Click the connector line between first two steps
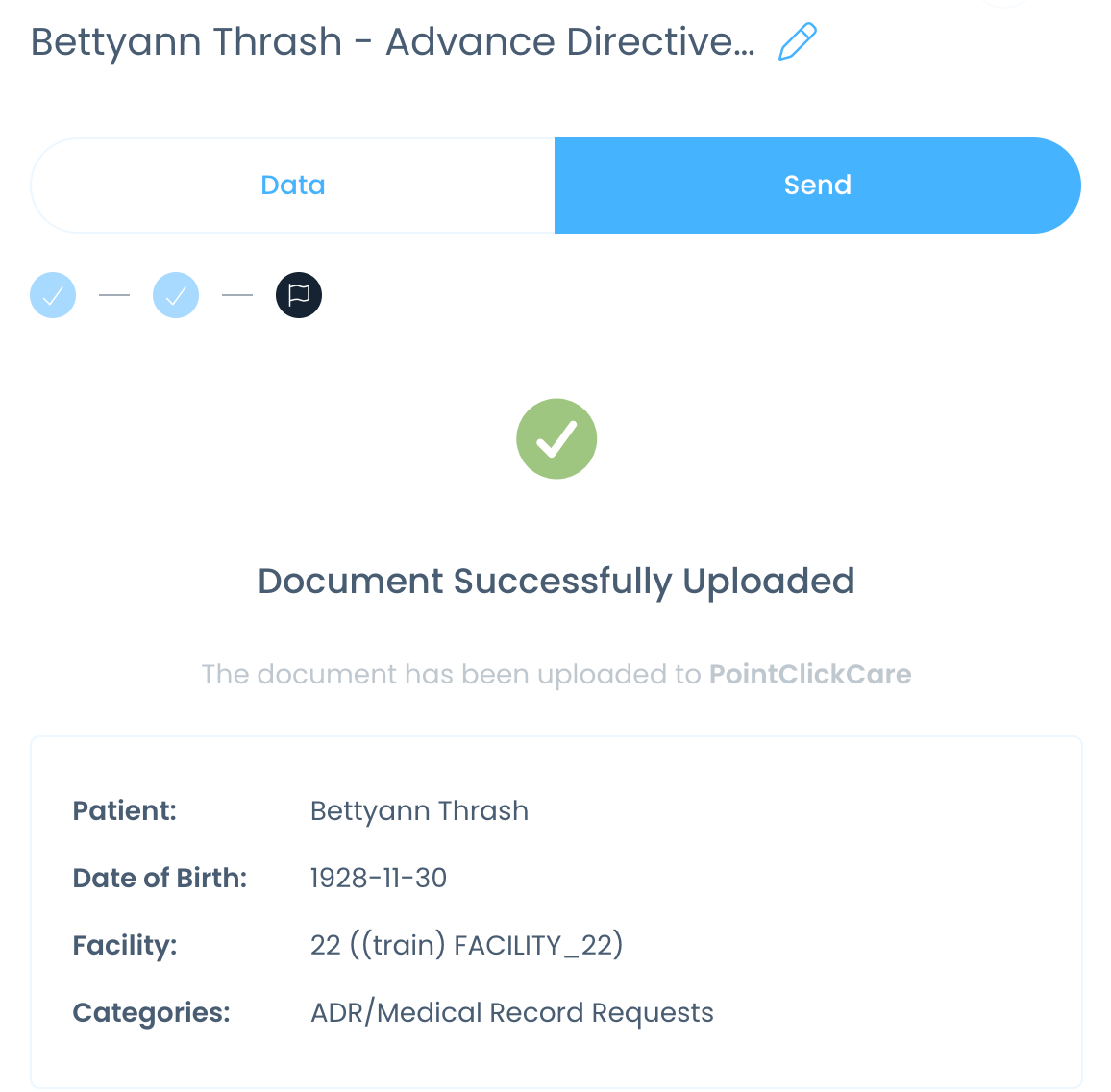 tap(114, 295)
